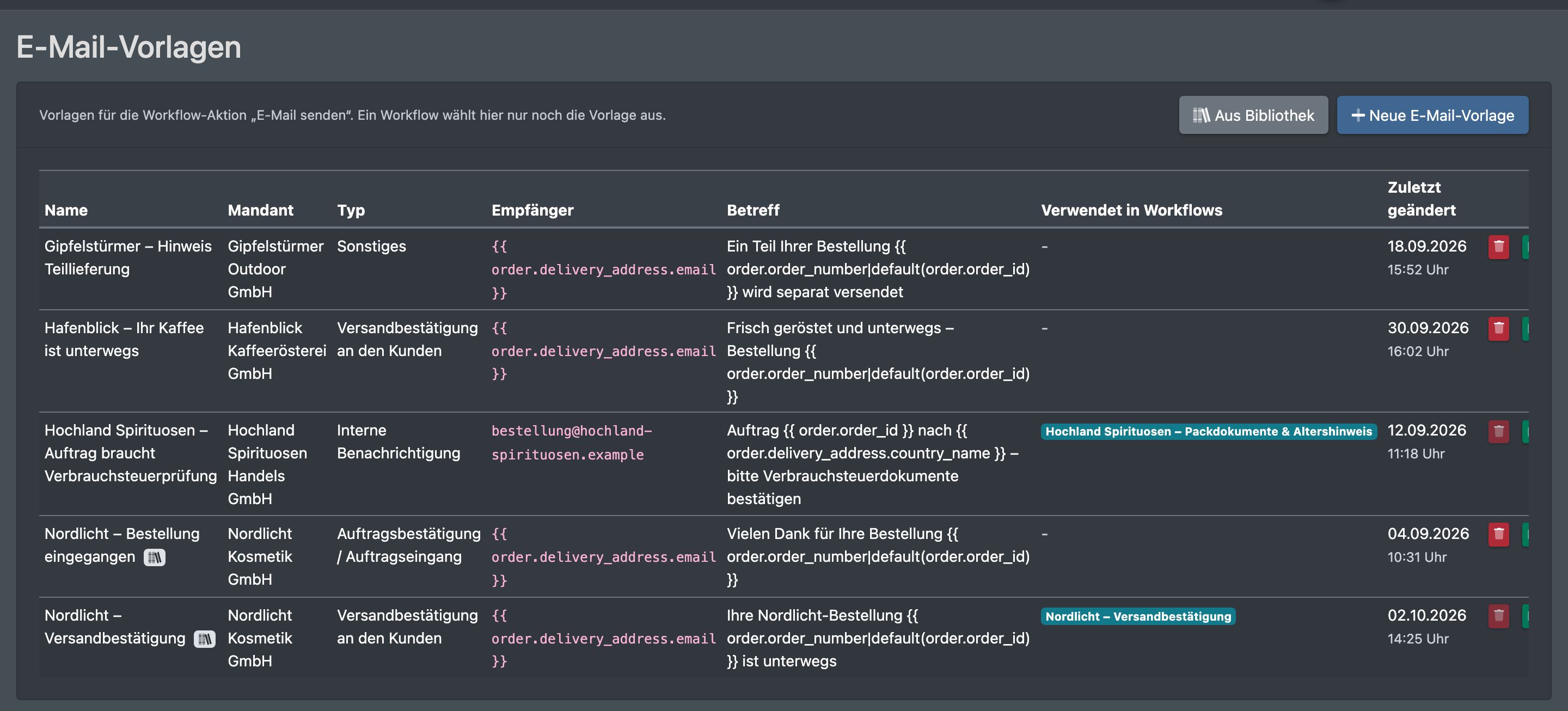Click the Empfänger column header
Viewport: 1568px width, 711px height.
(532, 210)
